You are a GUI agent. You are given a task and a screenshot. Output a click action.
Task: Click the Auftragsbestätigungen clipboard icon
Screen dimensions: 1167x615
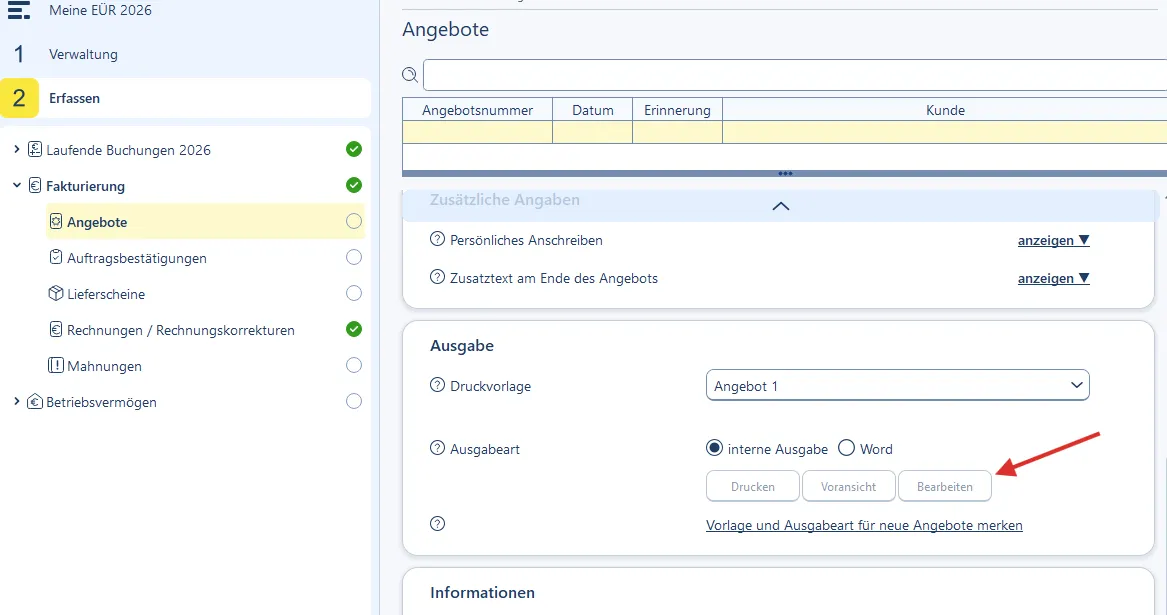tap(56, 257)
